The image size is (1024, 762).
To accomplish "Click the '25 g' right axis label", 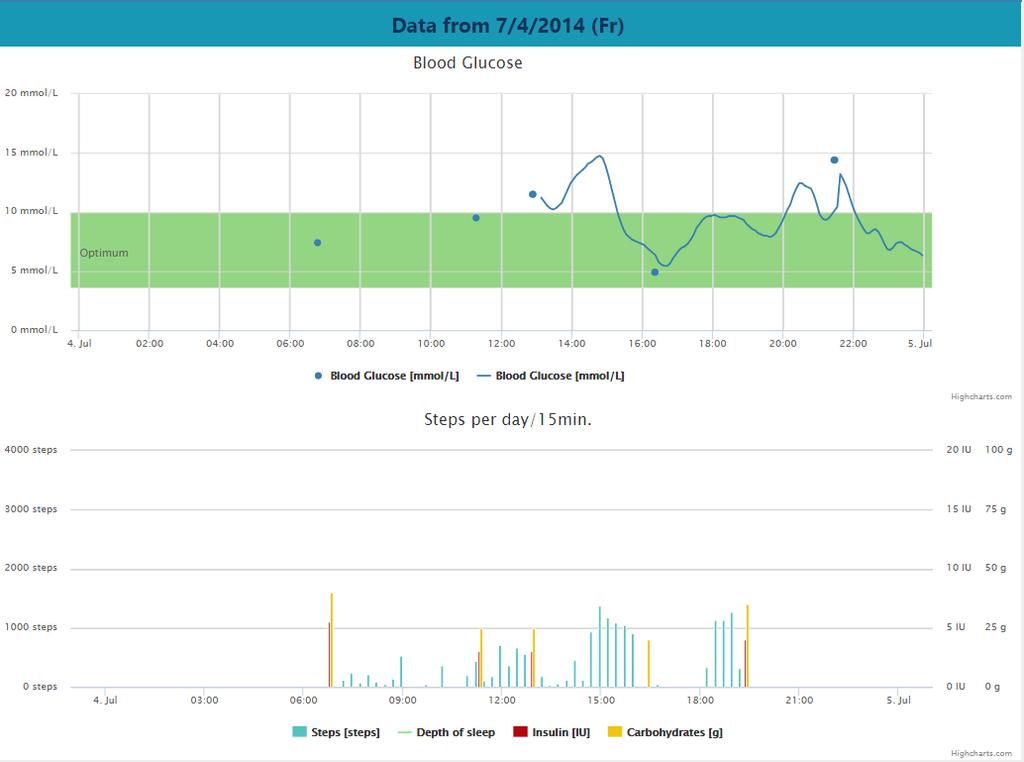I will tap(995, 627).
